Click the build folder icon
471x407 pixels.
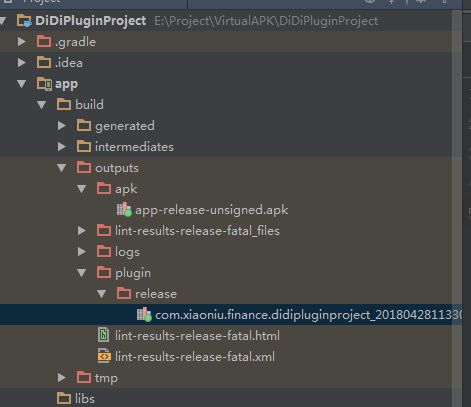pos(64,105)
